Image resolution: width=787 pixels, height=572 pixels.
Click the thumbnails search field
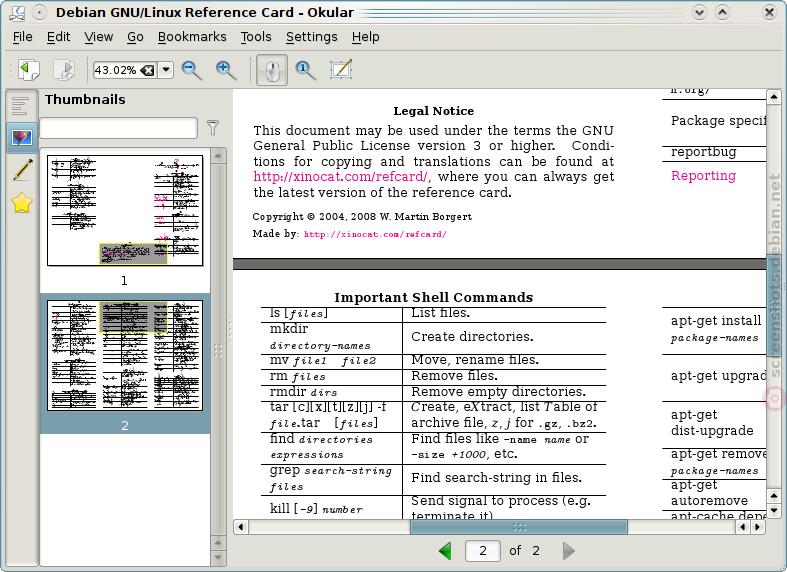coord(118,128)
